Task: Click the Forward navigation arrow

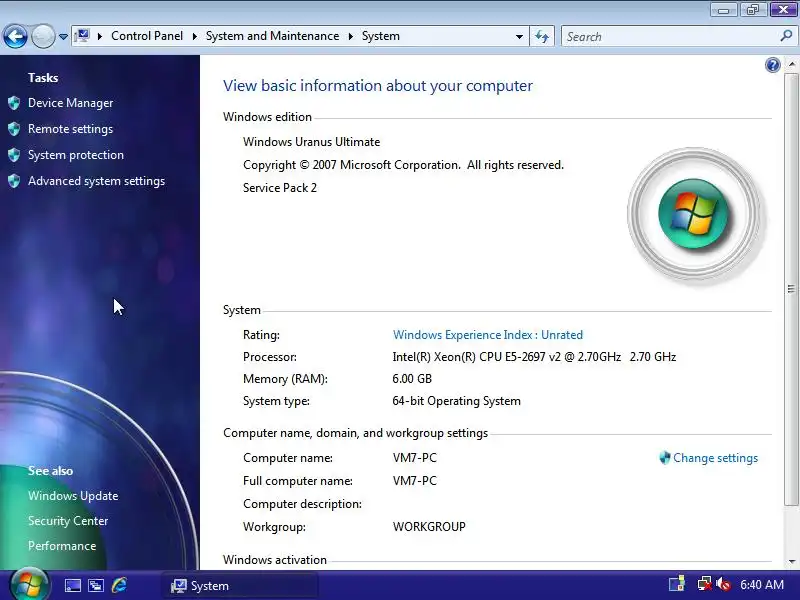Action: coord(43,37)
